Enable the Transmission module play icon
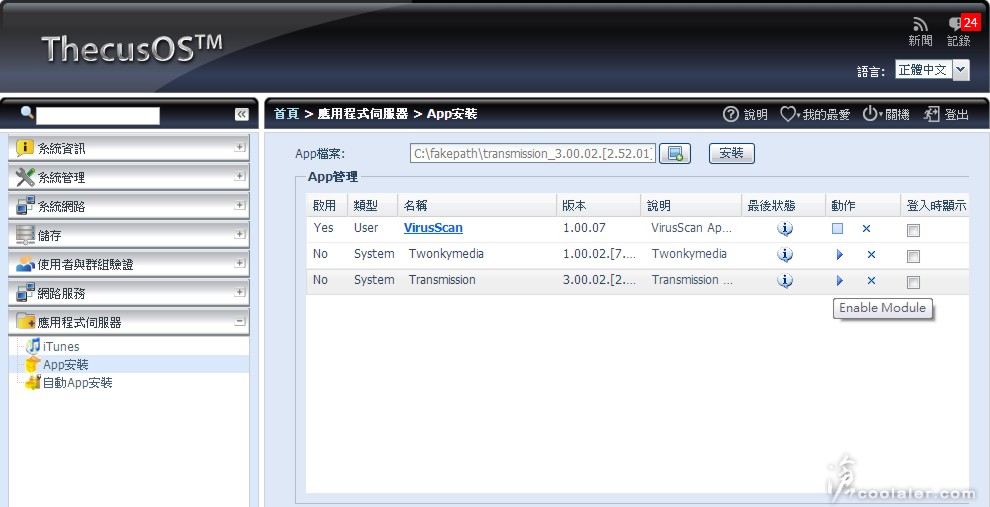The image size is (990, 507). click(840, 280)
